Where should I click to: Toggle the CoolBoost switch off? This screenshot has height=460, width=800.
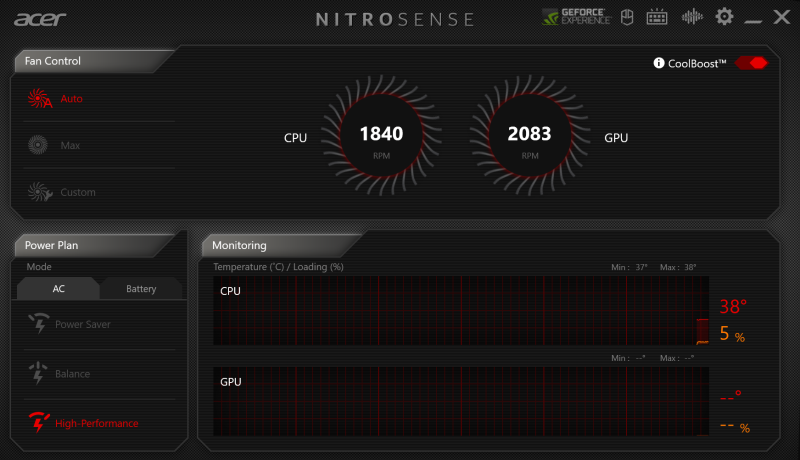752,63
